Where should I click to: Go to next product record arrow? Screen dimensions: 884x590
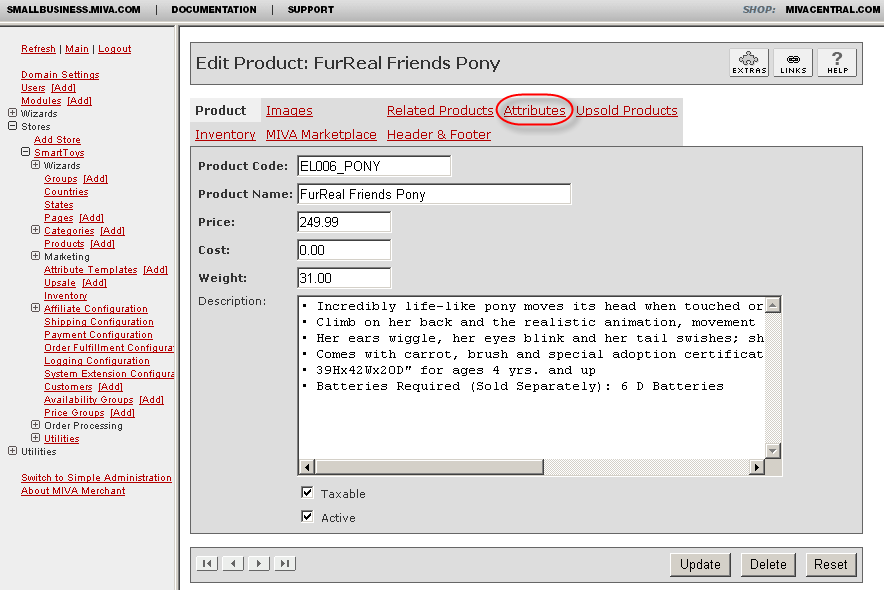[x=259, y=563]
